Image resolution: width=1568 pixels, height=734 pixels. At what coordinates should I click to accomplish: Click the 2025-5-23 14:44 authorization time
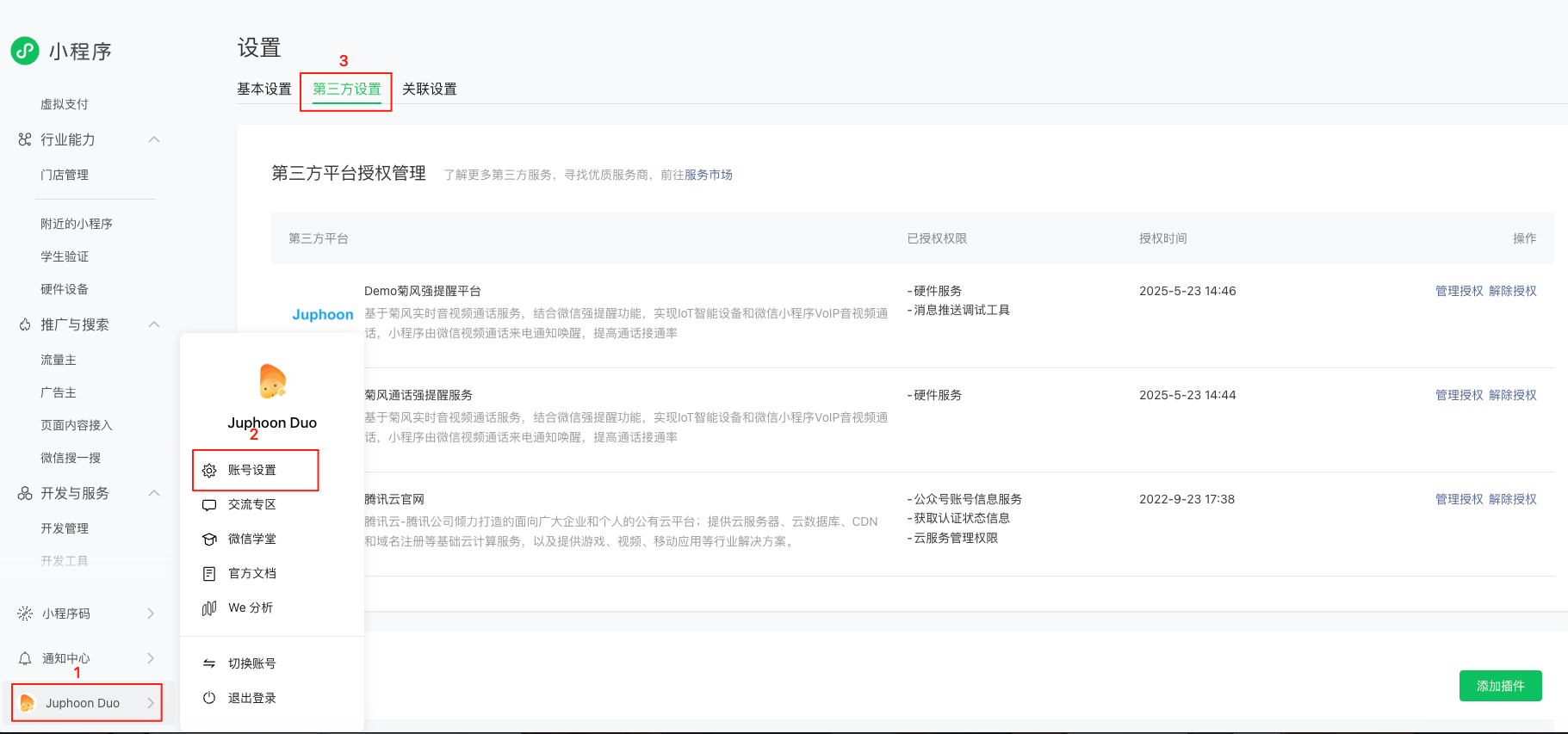point(1187,395)
